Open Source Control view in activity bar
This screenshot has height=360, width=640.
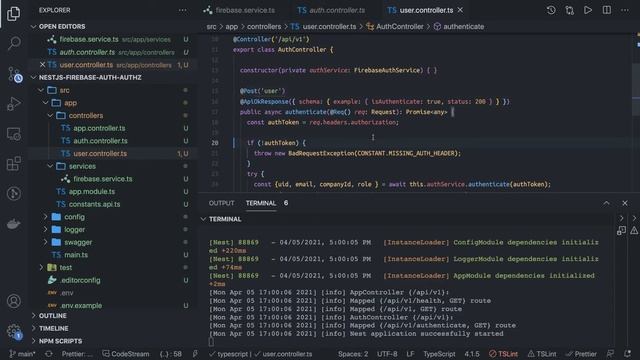tap(14, 74)
